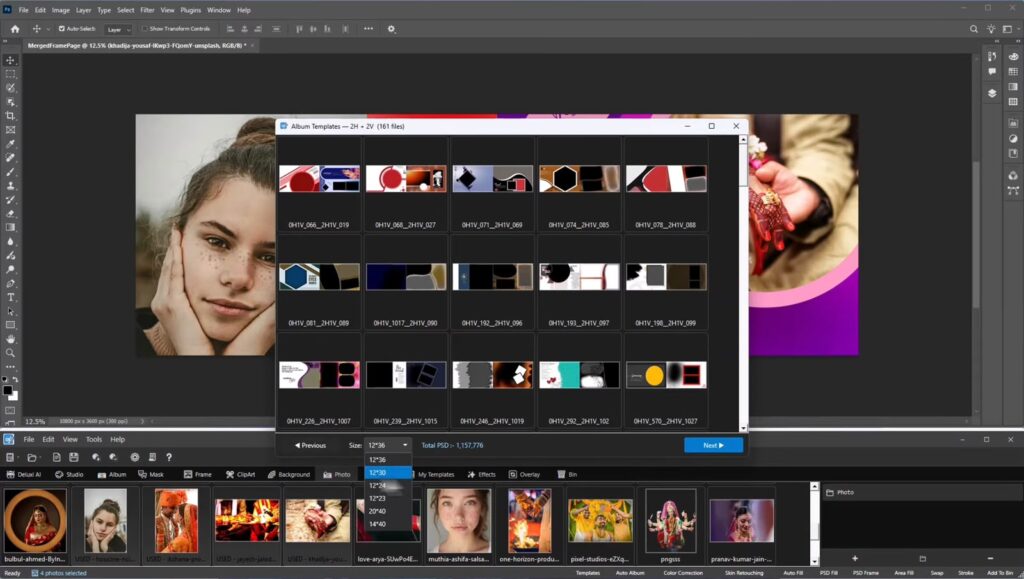1024x579 pixels.
Task: Select template 0H1V_570__2H1V_1027 thumbnail
Action: coord(666,375)
